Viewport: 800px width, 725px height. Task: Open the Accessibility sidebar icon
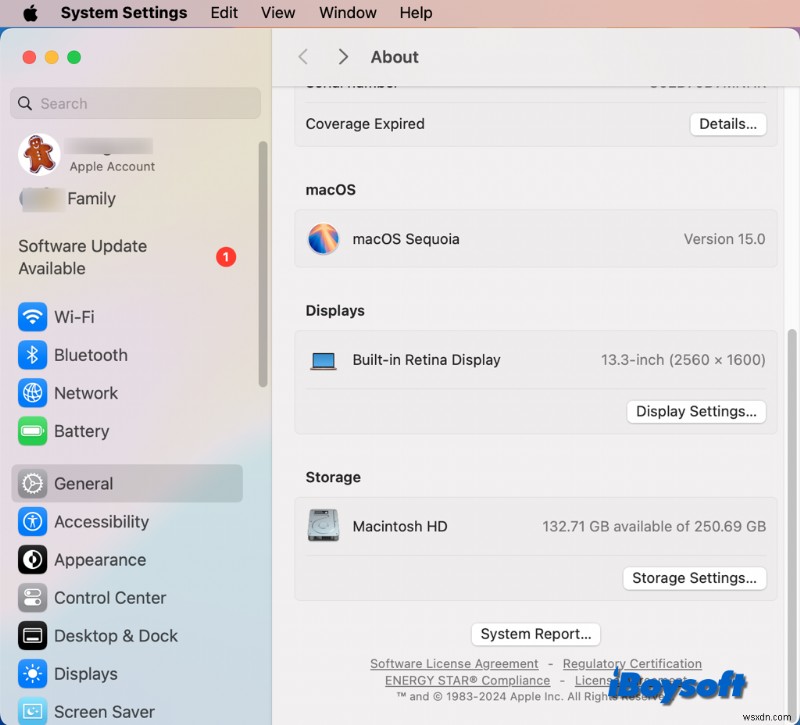click(33, 521)
